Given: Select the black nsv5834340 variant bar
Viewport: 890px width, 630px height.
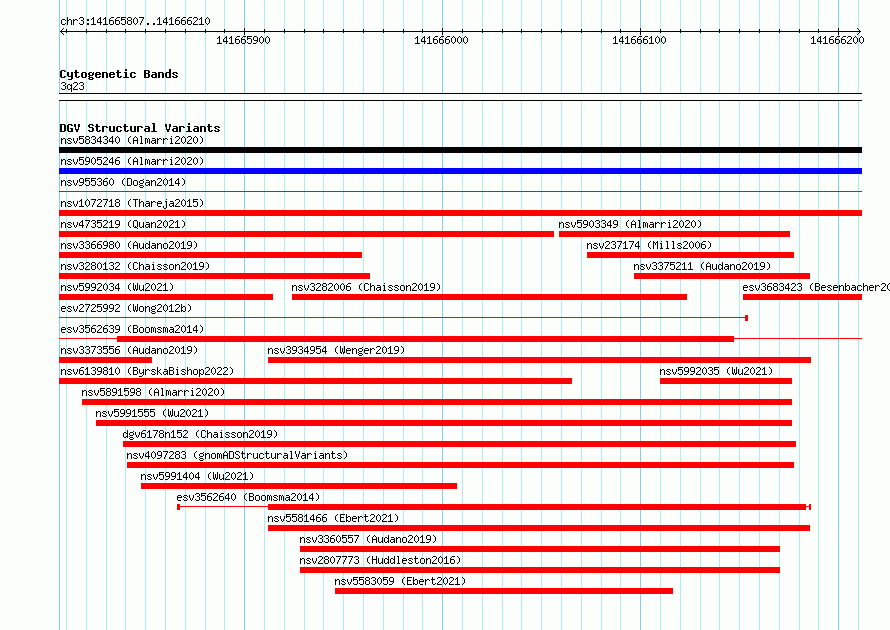Looking at the screenshot, I should (460, 150).
